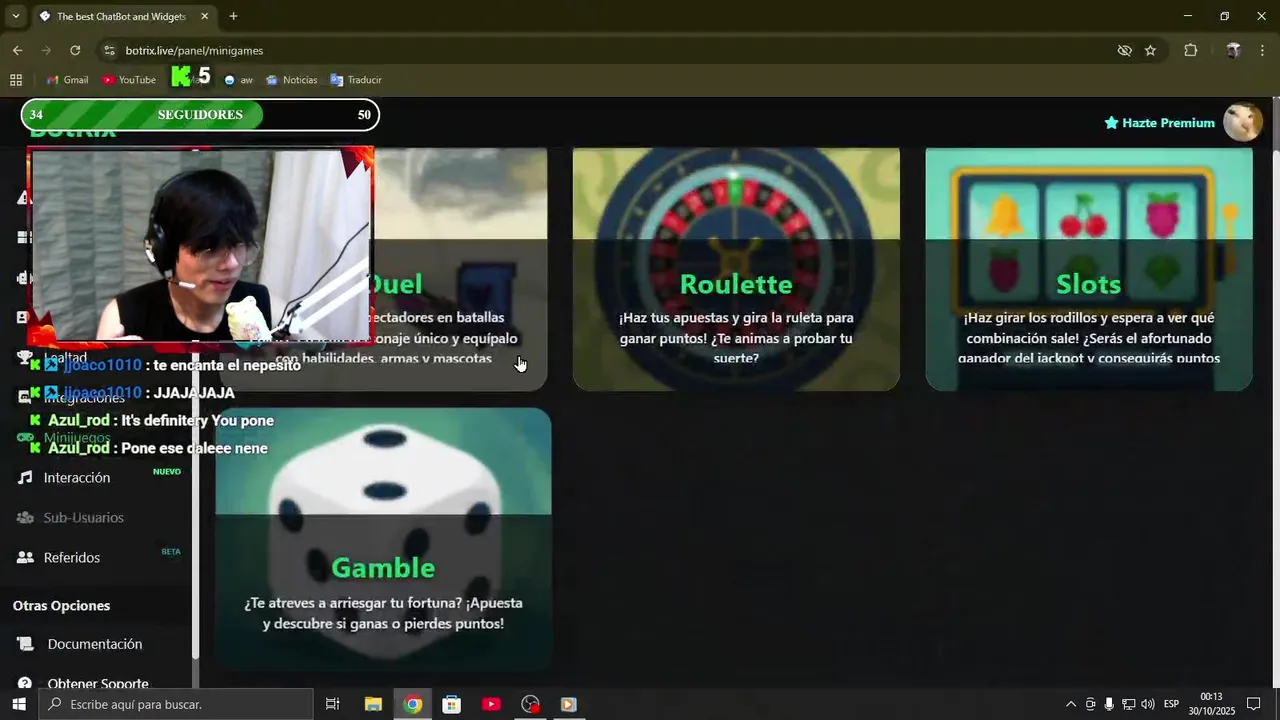This screenshot has height=720, width=1280.
Task: Click the Otras Opciones heading
Action: (x=61, y=606)
